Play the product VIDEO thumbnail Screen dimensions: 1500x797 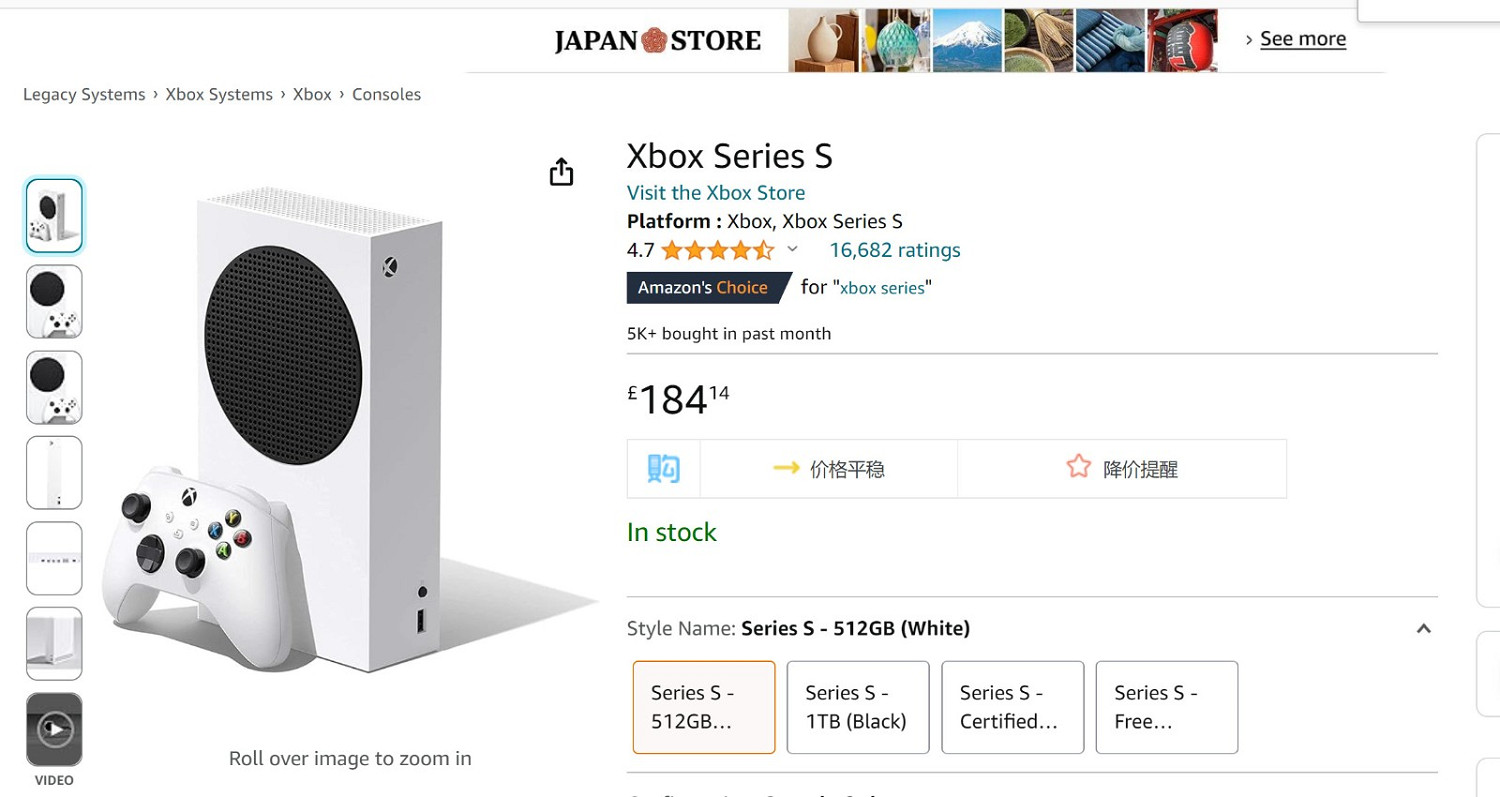54,729
